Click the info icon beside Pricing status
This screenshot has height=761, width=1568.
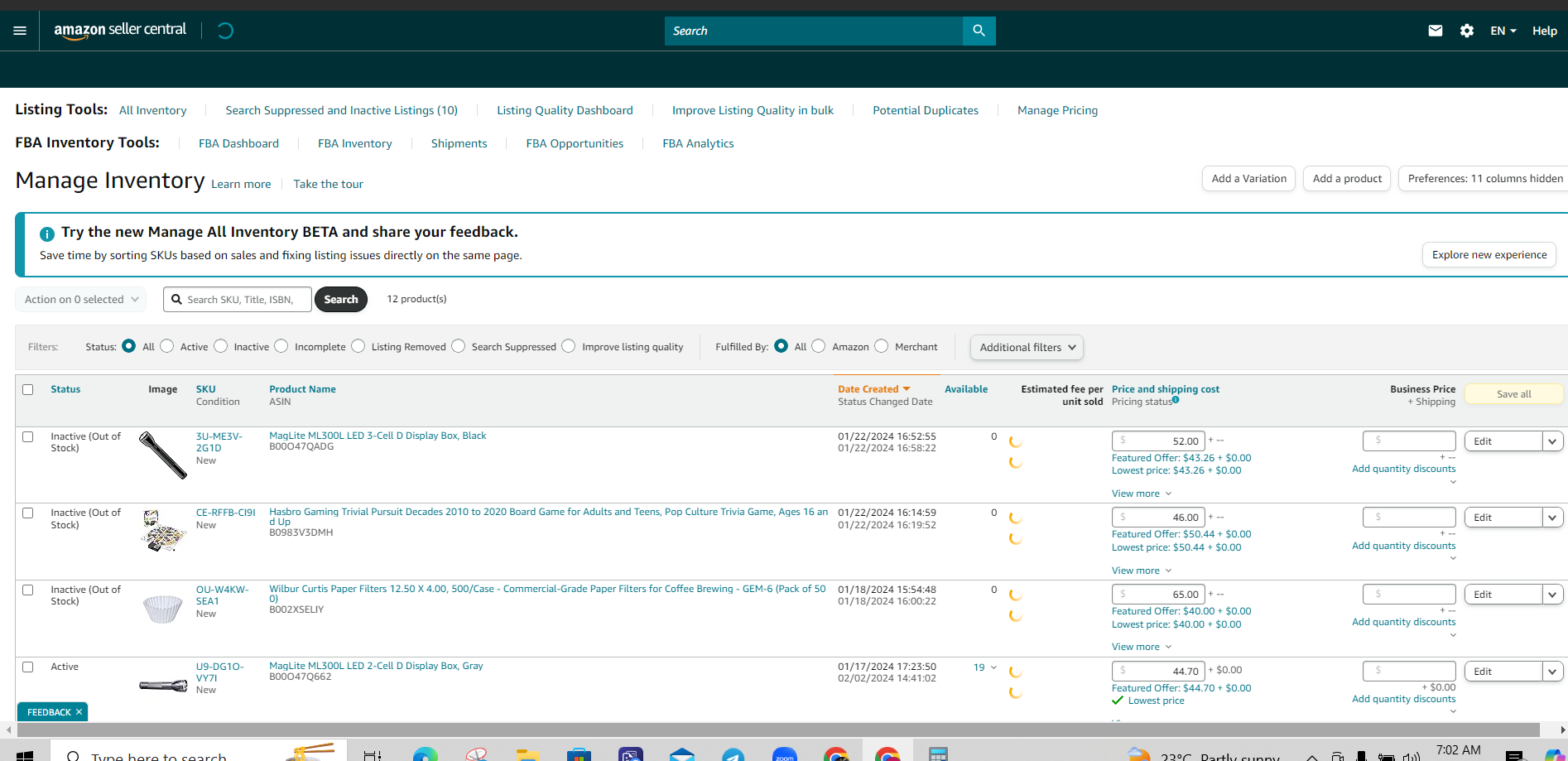click(1176, 400)
